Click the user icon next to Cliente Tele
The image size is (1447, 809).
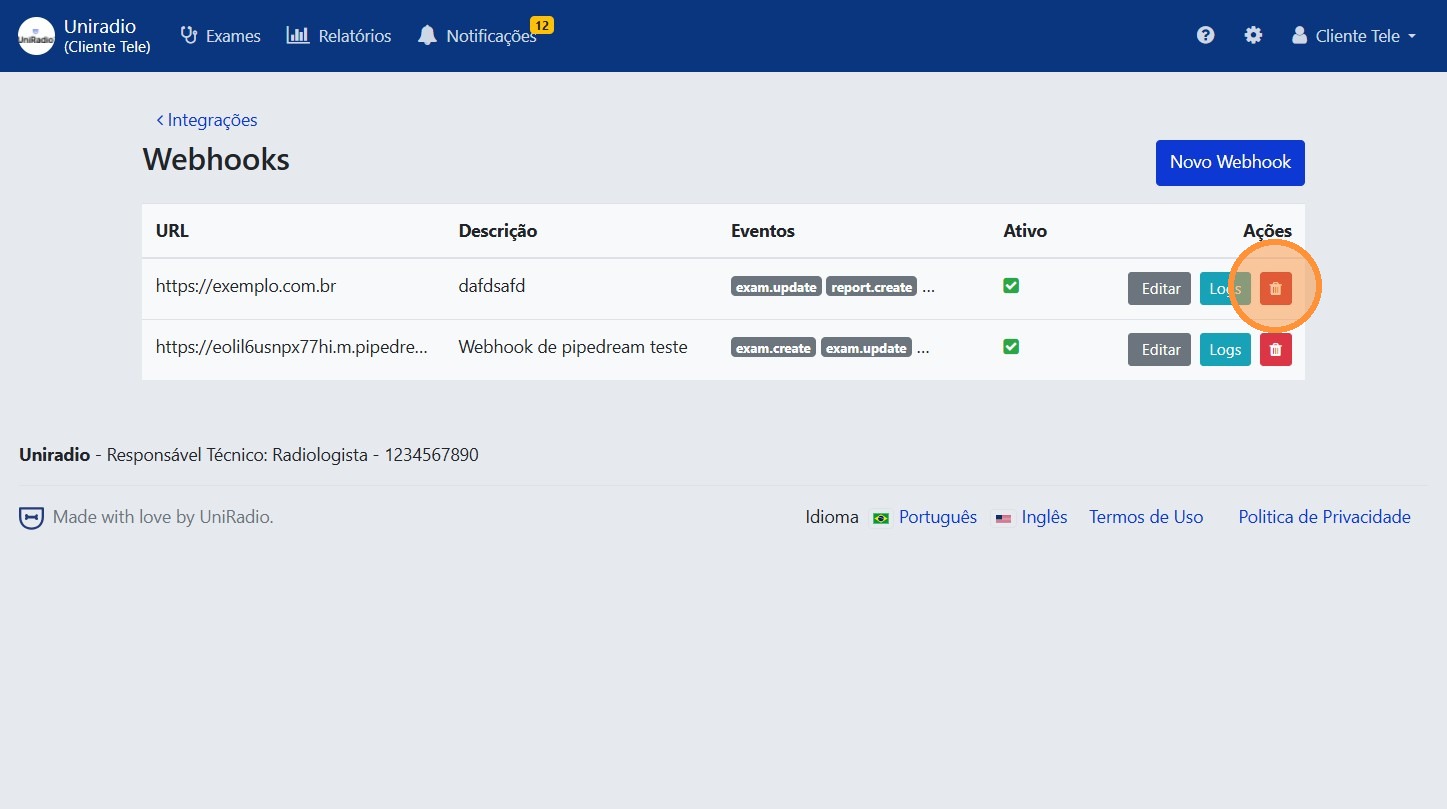[x=1298, y=35]
